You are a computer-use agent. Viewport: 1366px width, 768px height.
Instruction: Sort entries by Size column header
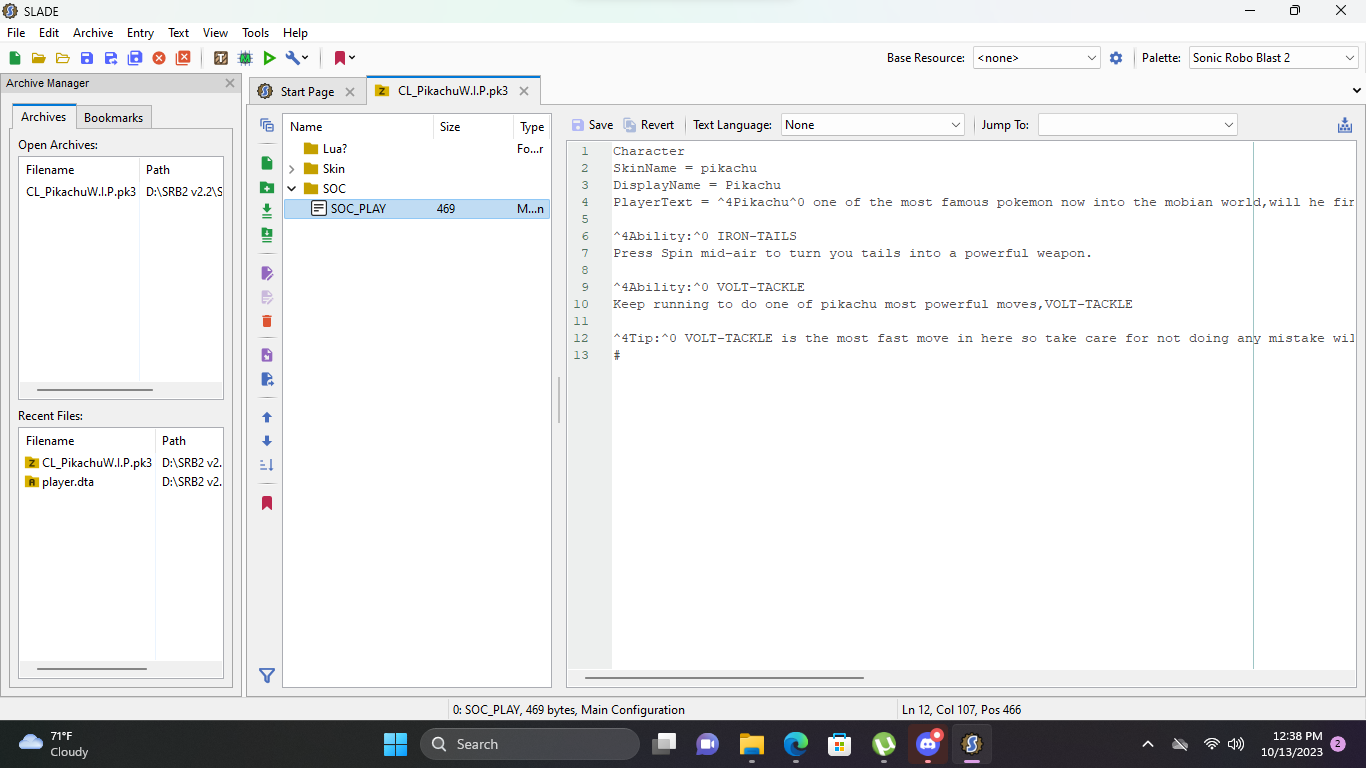[473, 127]
